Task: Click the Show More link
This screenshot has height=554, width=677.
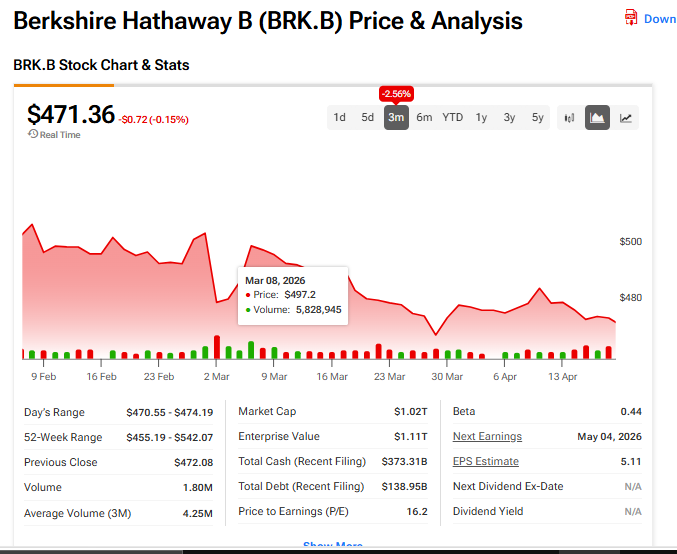Action: pyautogui.click(x=332, y=544)
